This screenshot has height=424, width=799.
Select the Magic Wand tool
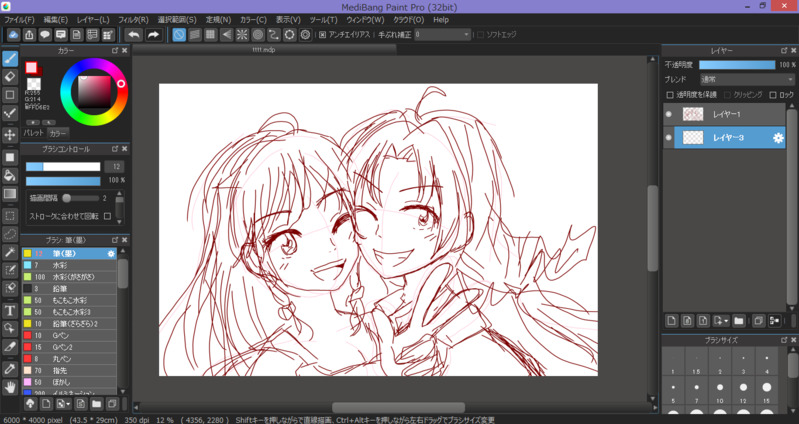10,252
